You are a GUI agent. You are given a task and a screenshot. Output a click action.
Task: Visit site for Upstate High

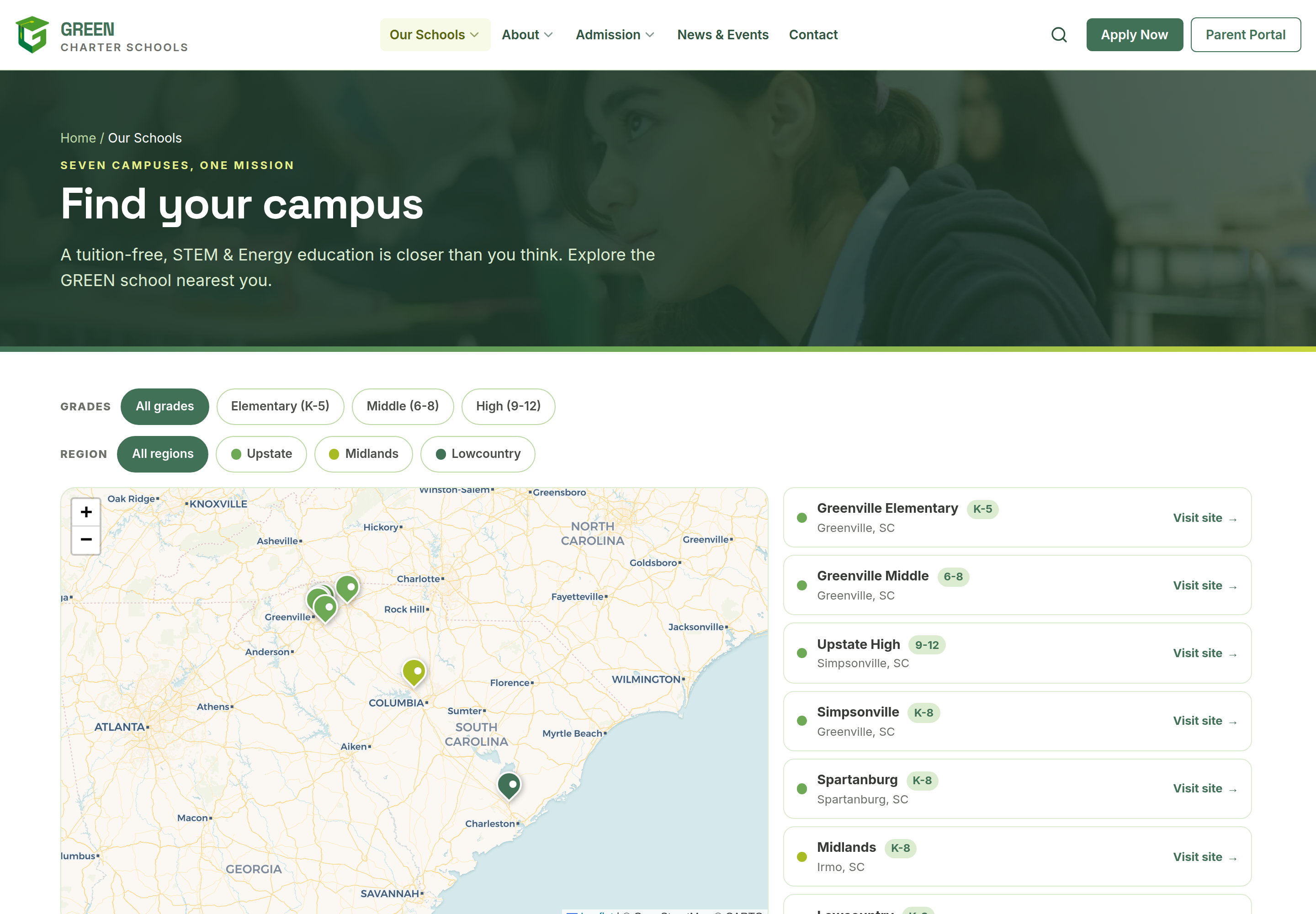pos(1205,654)
